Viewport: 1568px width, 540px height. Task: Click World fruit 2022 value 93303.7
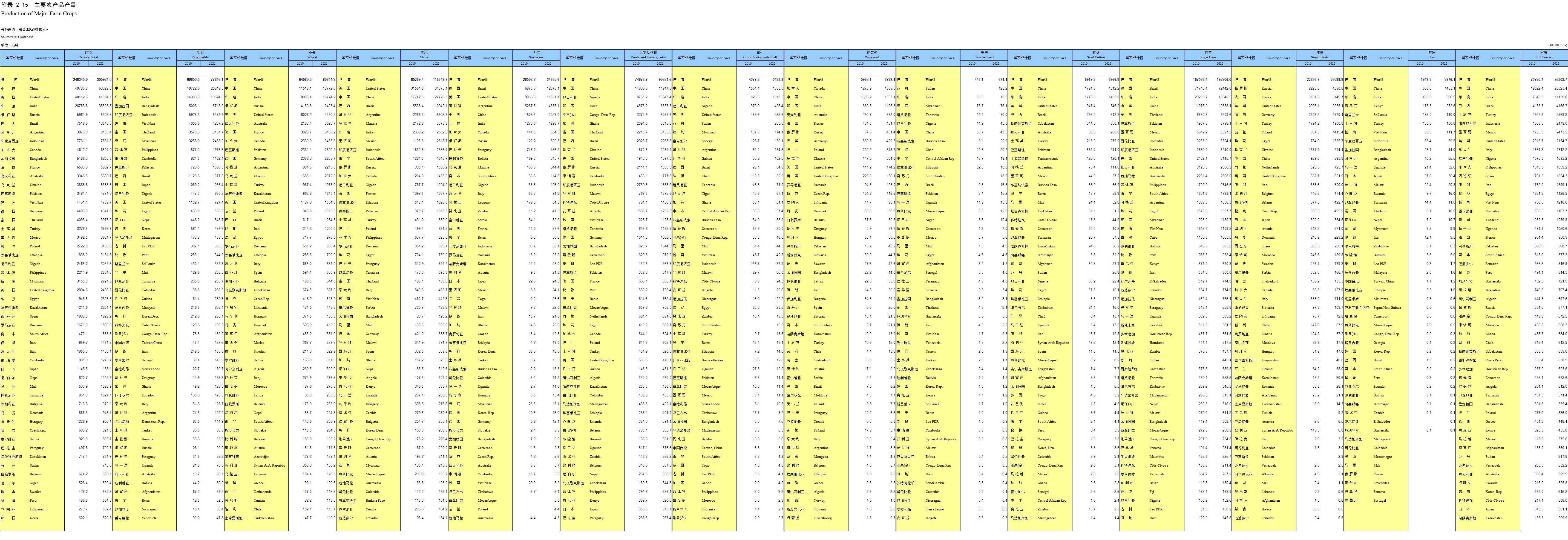[x=1561, y=80]
